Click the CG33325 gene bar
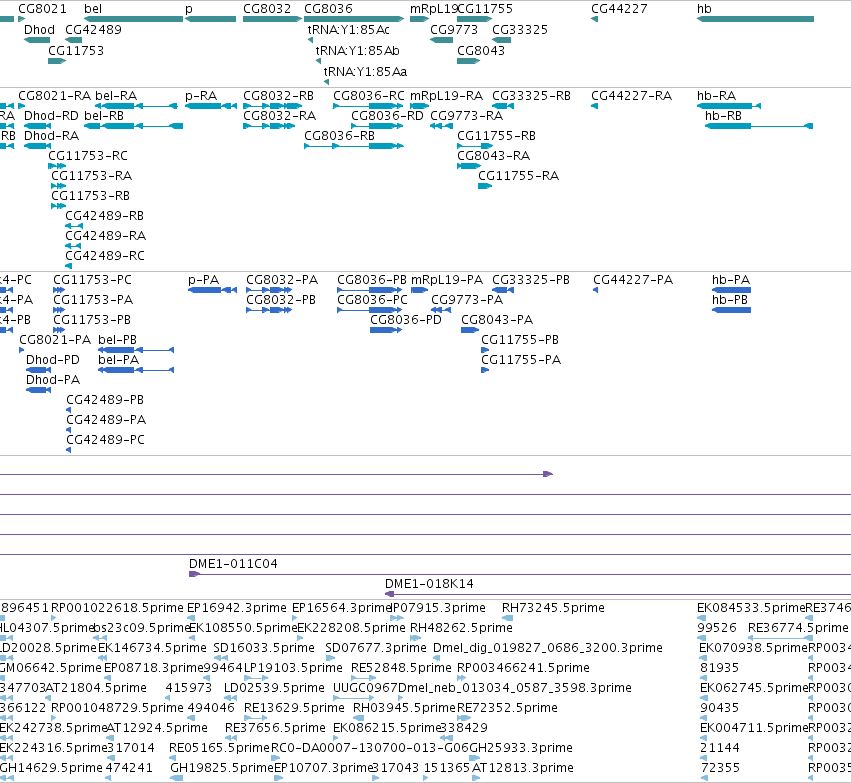The width and height of the screenshot is (851, 783). coord(501,40)
